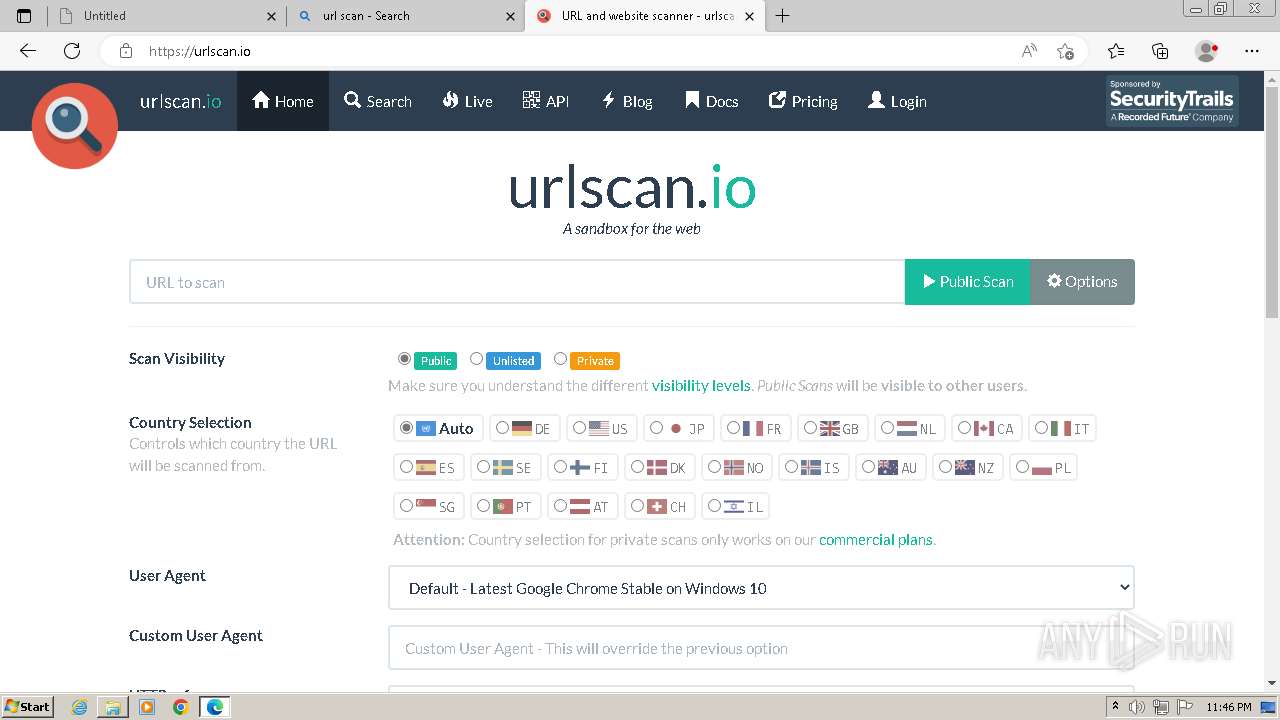The image size is (1280, 720).
Task: Open the visibility levels link
Action: 701,386
